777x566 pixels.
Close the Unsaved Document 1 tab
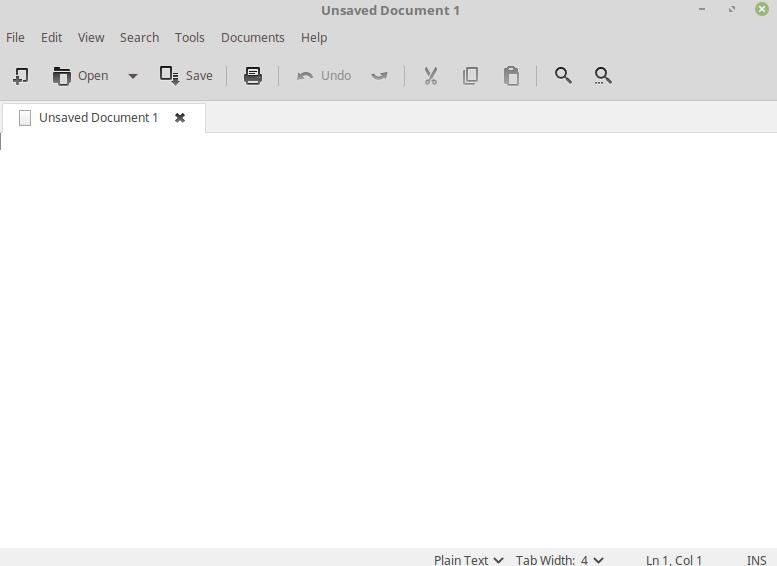coord(180,118)
